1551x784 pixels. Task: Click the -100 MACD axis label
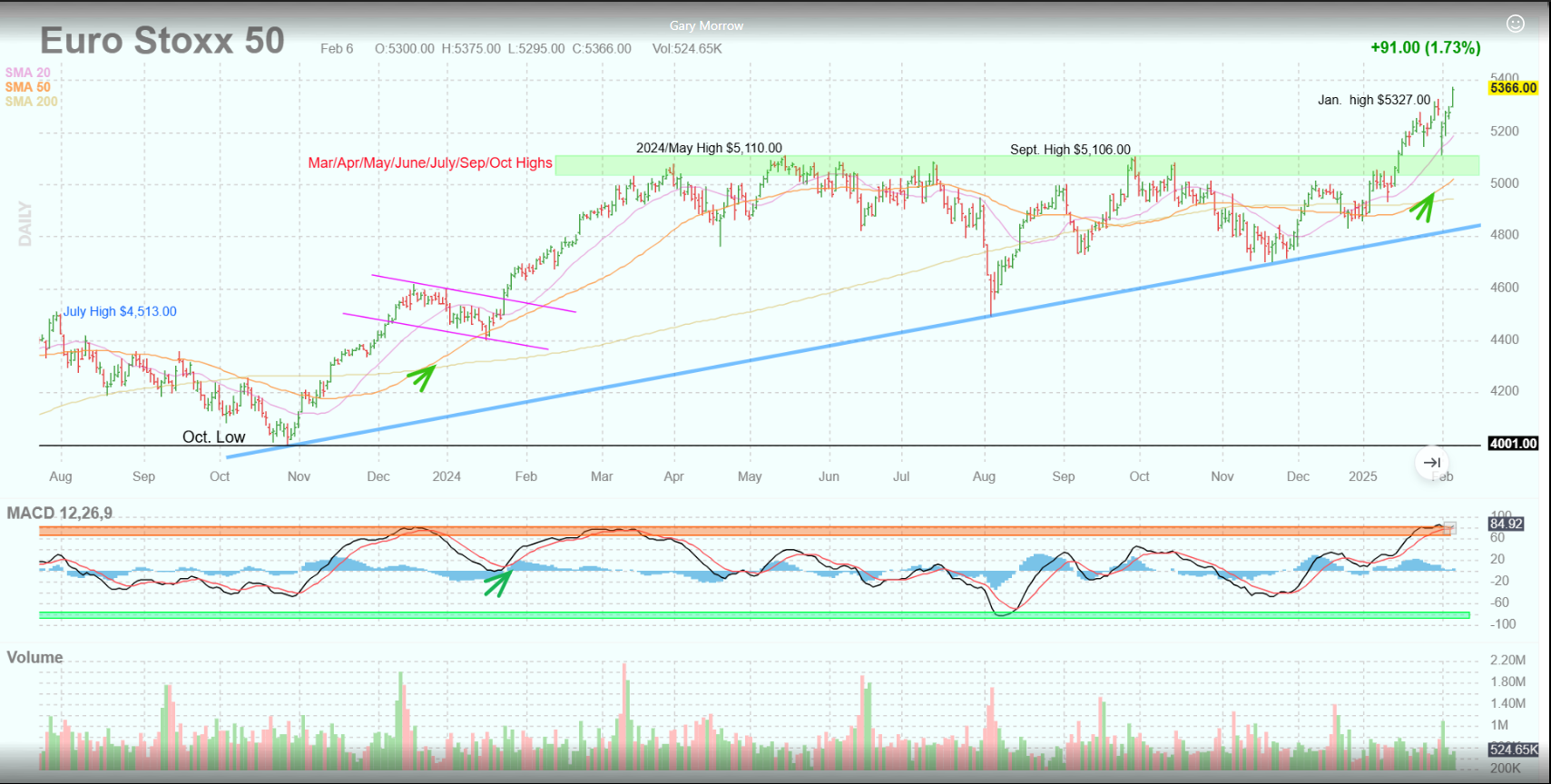(x=1504, y=624)
